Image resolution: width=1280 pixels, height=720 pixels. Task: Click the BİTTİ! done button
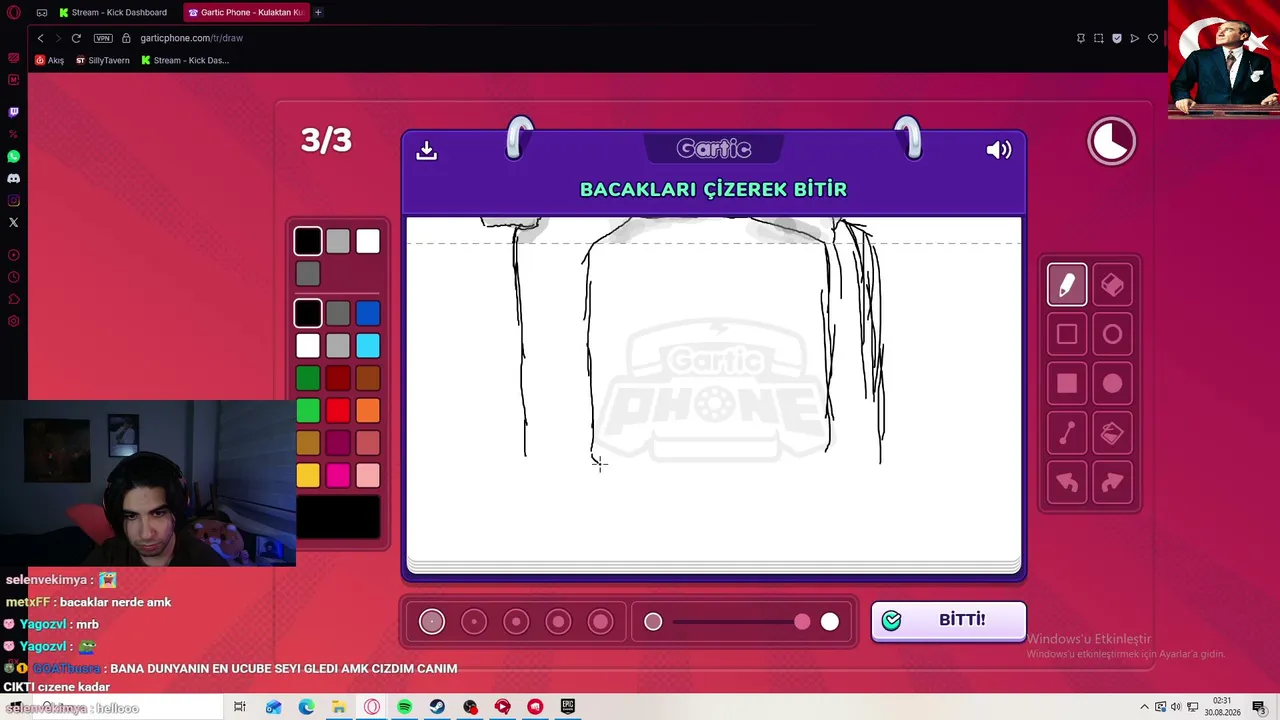pyautogui.click(x=948, y=621)
